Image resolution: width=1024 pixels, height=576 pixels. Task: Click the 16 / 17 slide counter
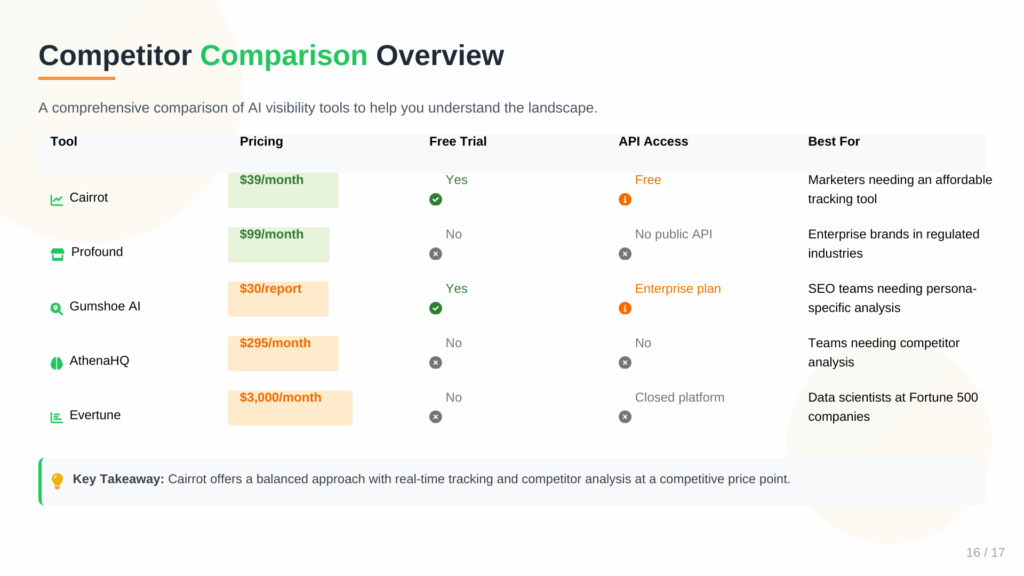pos(985,553)
